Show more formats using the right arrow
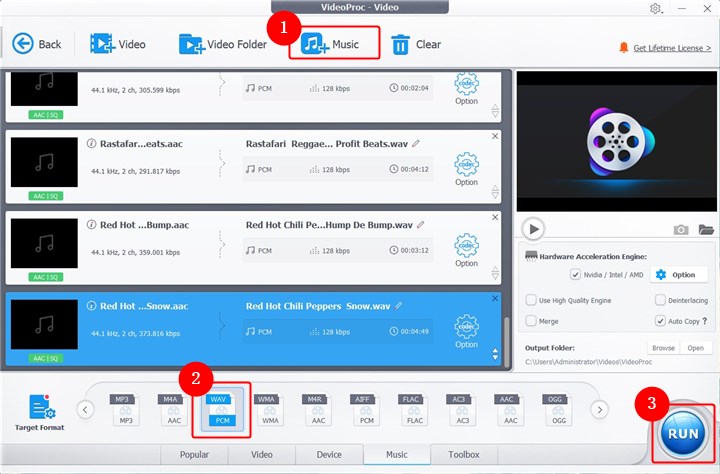 point(599,409)
